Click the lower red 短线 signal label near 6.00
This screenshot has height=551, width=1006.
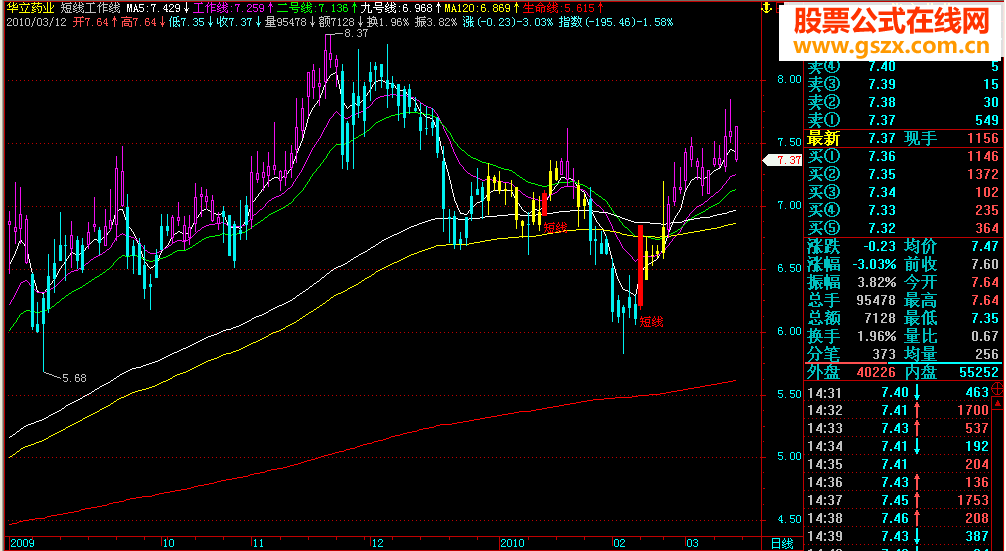pyautogui.click(x=651, y=322)
